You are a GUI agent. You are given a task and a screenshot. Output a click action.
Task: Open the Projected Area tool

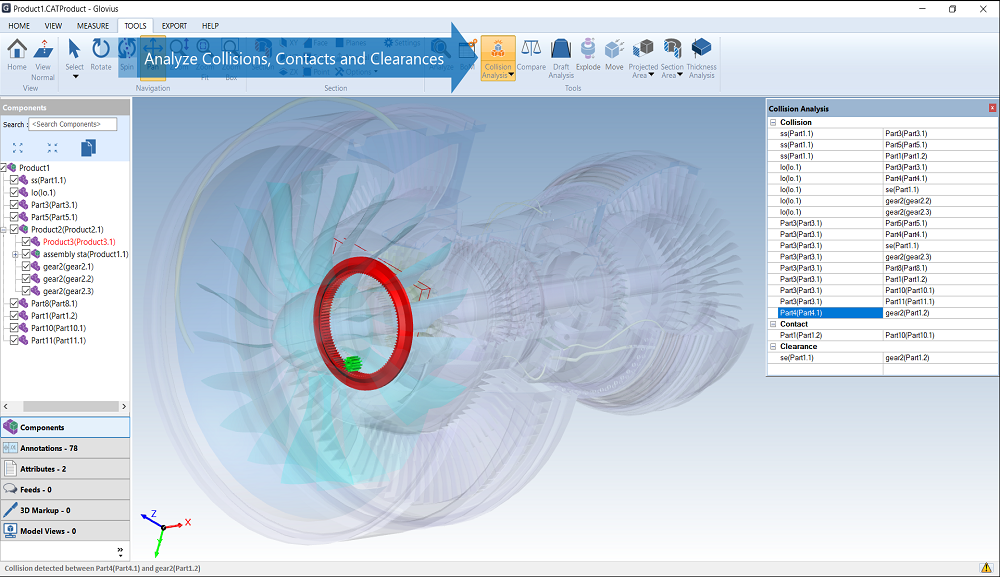coord(643,58)
